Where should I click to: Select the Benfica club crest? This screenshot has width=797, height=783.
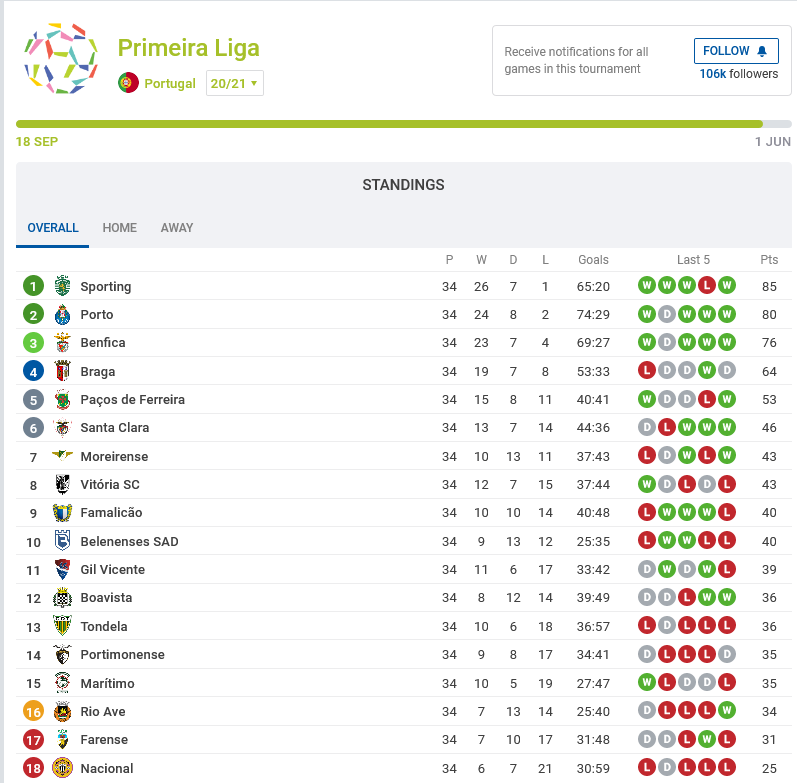63,343
